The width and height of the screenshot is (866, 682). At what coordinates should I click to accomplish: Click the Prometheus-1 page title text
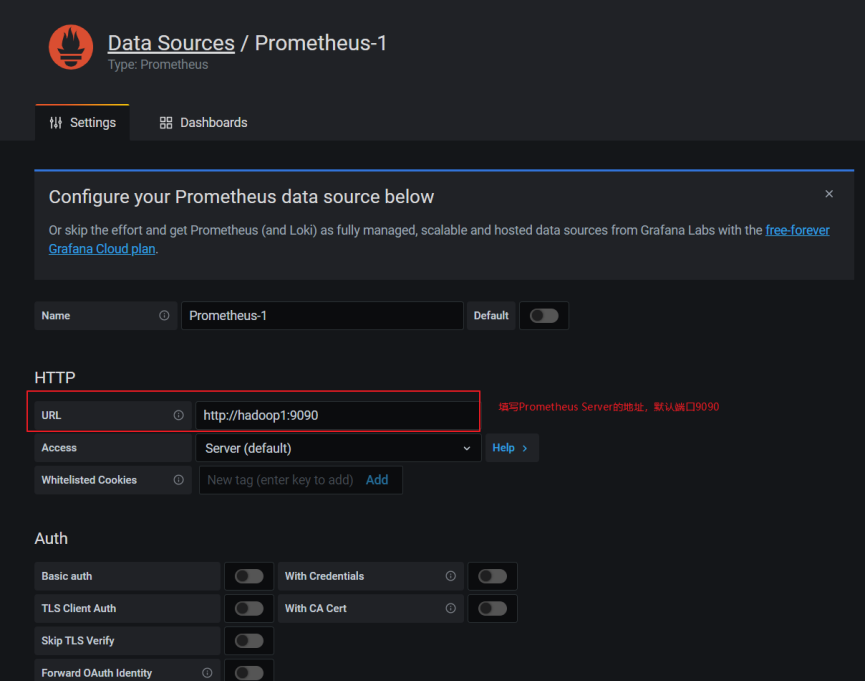tap(321, 43)
